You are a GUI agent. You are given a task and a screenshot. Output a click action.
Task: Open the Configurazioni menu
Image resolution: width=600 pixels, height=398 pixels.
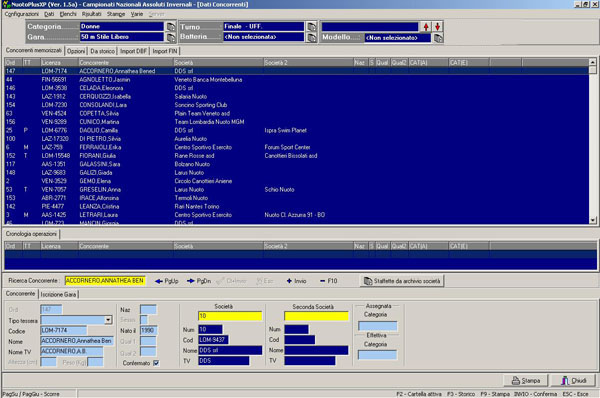tap(21, 14)
